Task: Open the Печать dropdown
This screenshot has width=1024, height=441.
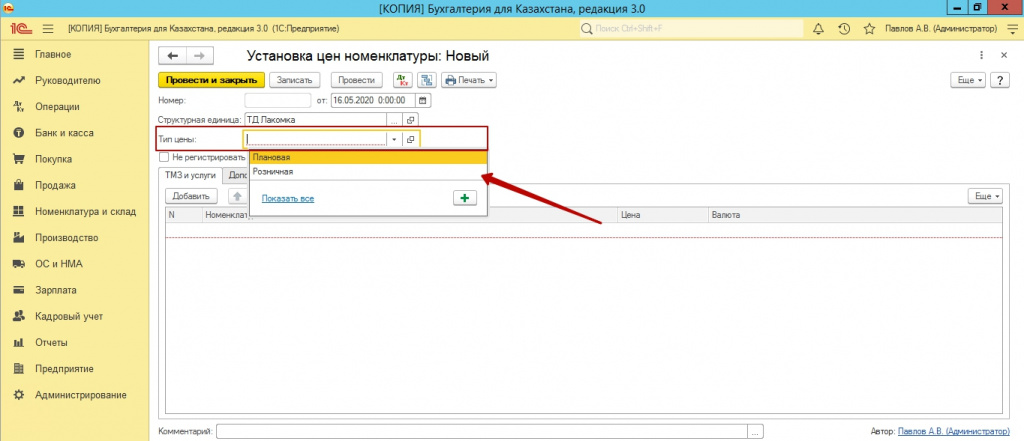Action: pyautogui.click(x=469, y=80)
